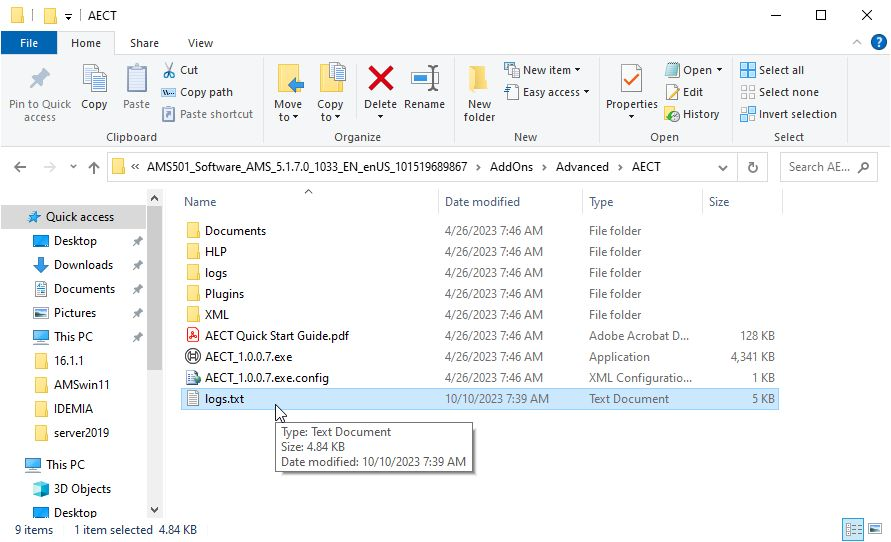This screenshot has width=891, height=542.
Task: Sort by the Date modified column
Action: [482, 202]
